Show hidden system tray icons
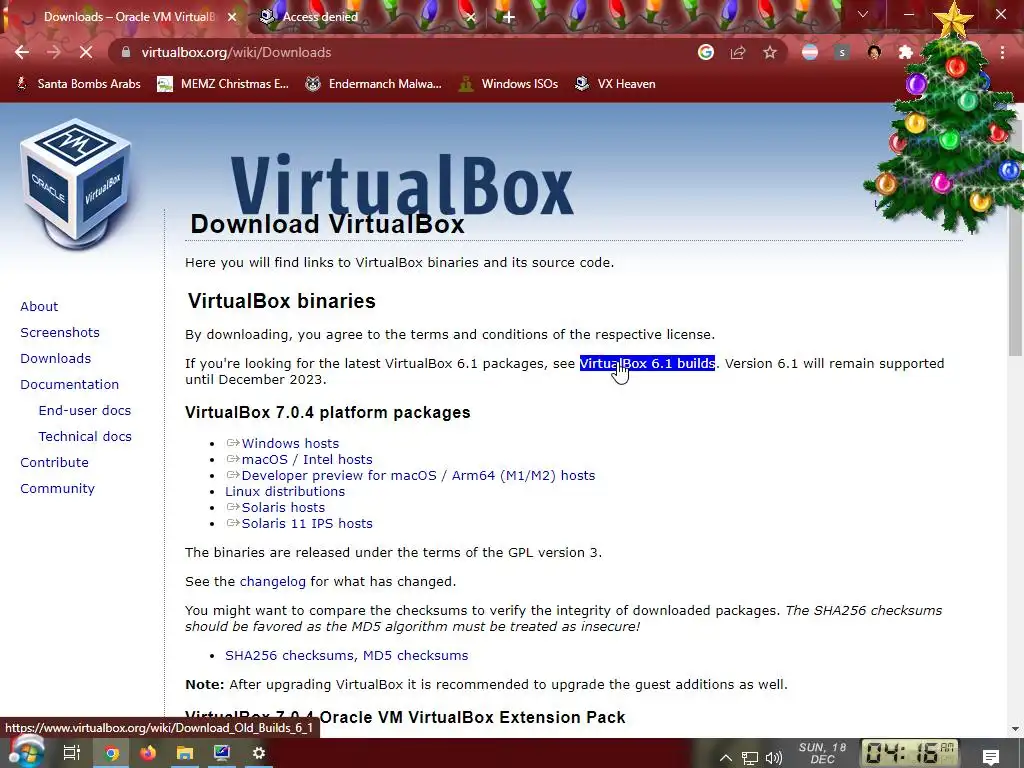1024x768 pixels. click(x=726, y=758)
